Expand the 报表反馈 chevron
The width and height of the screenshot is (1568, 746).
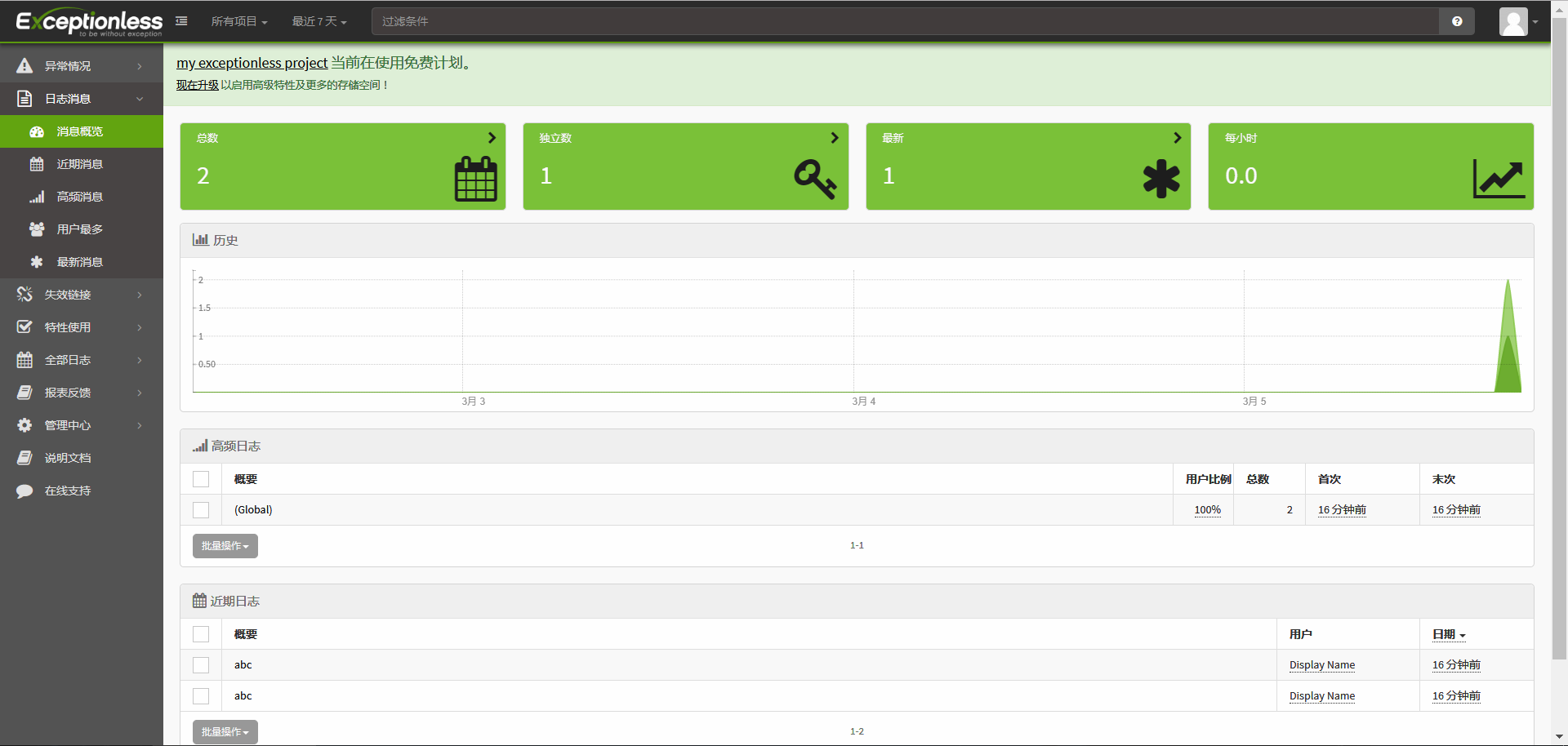coord(140,393)
